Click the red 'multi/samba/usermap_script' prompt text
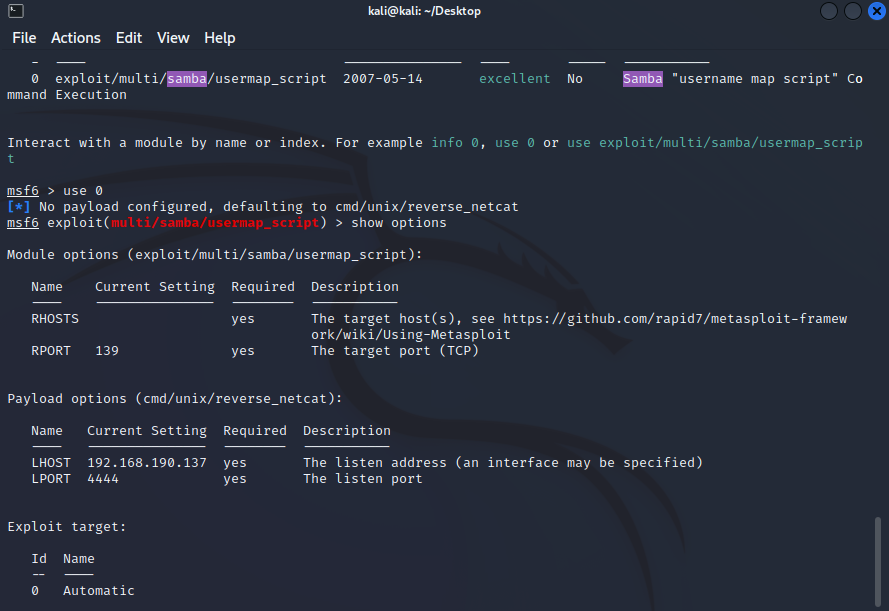 [215, 223]
